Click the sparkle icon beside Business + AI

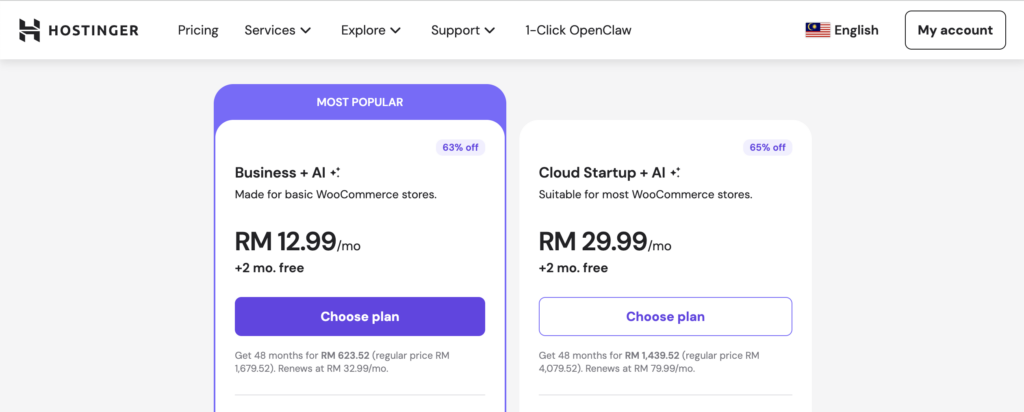point(335,173)
